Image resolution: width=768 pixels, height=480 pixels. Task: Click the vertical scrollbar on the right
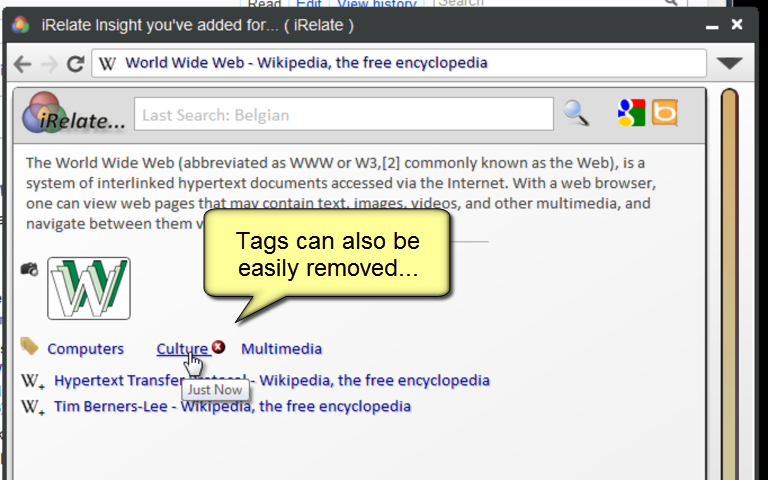(729, 284)
